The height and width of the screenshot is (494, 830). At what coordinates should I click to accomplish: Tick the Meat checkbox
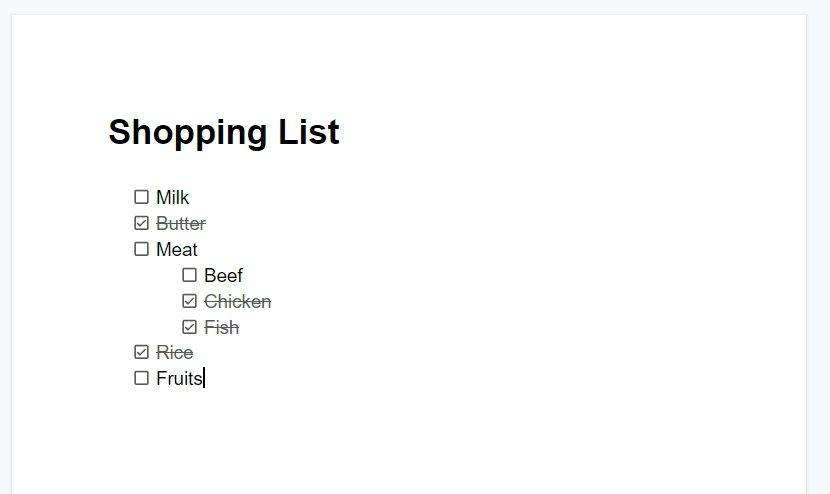tap(141, 249)
